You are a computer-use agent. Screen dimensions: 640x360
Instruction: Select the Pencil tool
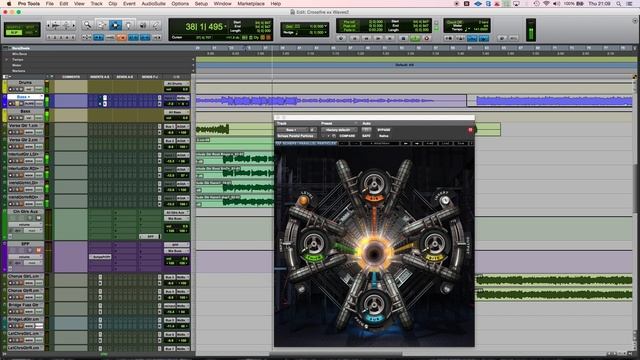[156, 25]
